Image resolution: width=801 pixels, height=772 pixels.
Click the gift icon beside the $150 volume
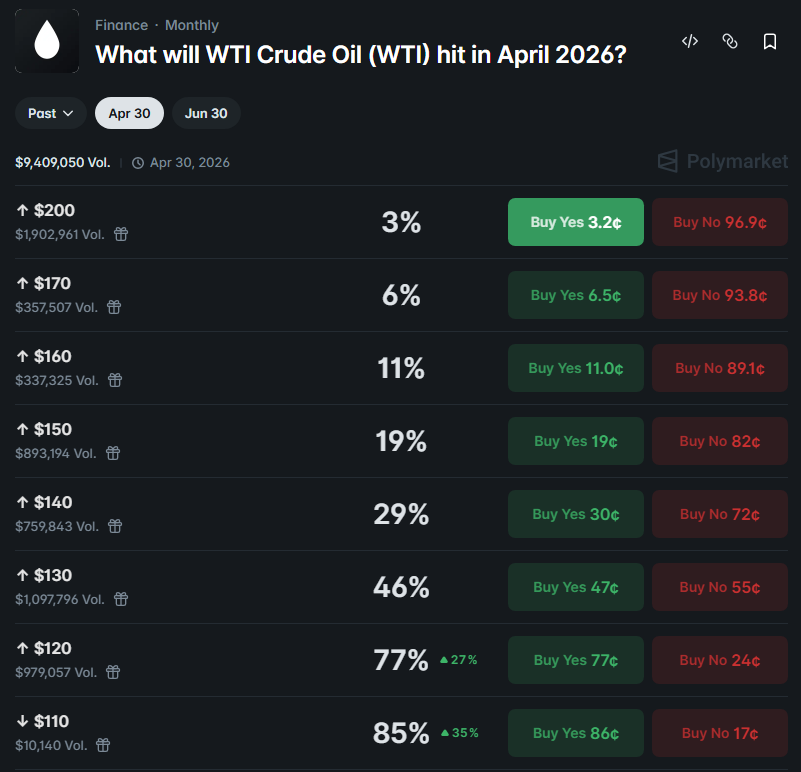click(113, 453)
